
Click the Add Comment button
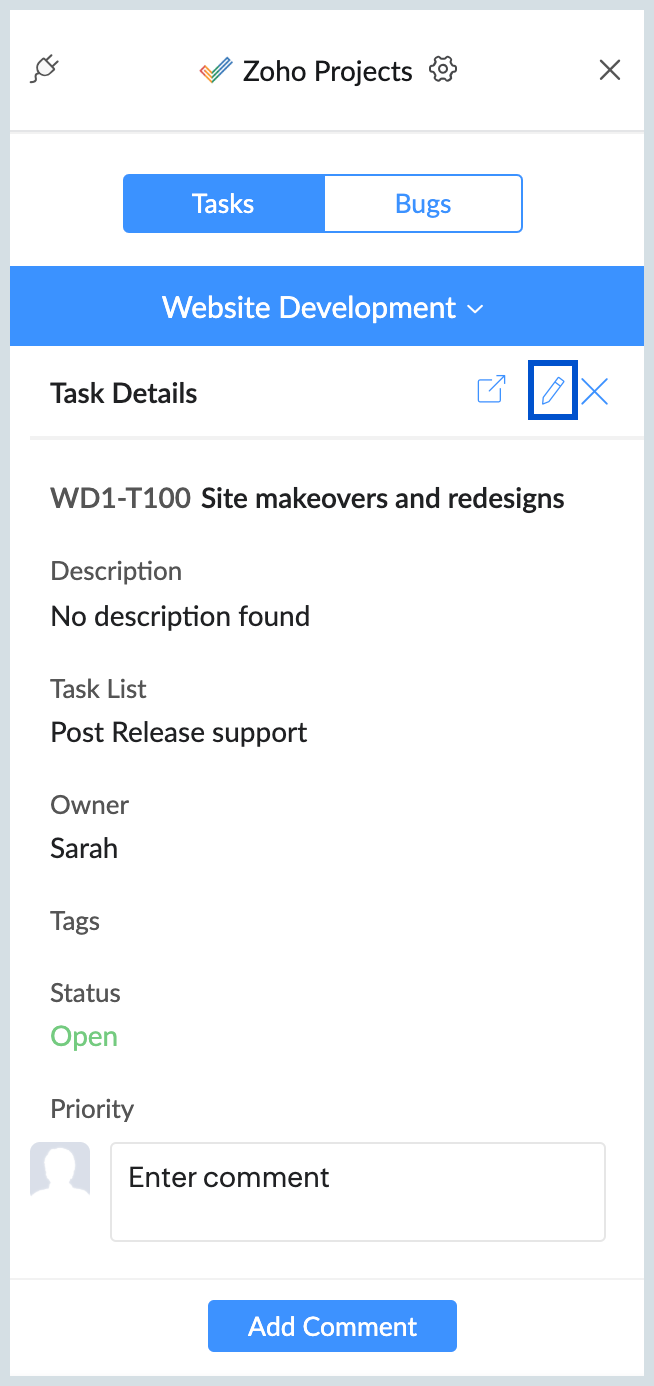pos(332,1326)
